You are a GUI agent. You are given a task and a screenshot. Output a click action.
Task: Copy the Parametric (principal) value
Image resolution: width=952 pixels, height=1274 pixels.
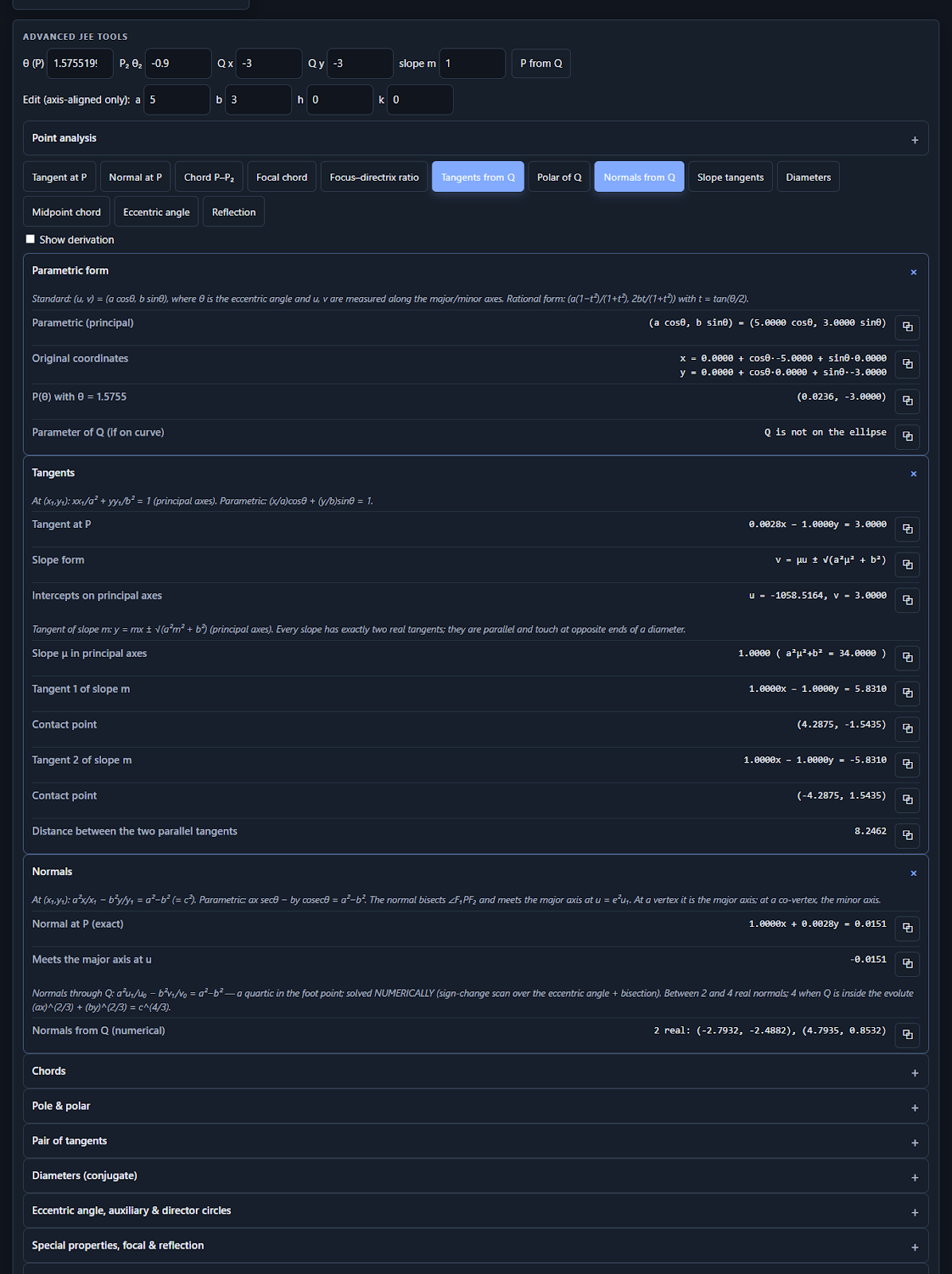tap(907, 327)
